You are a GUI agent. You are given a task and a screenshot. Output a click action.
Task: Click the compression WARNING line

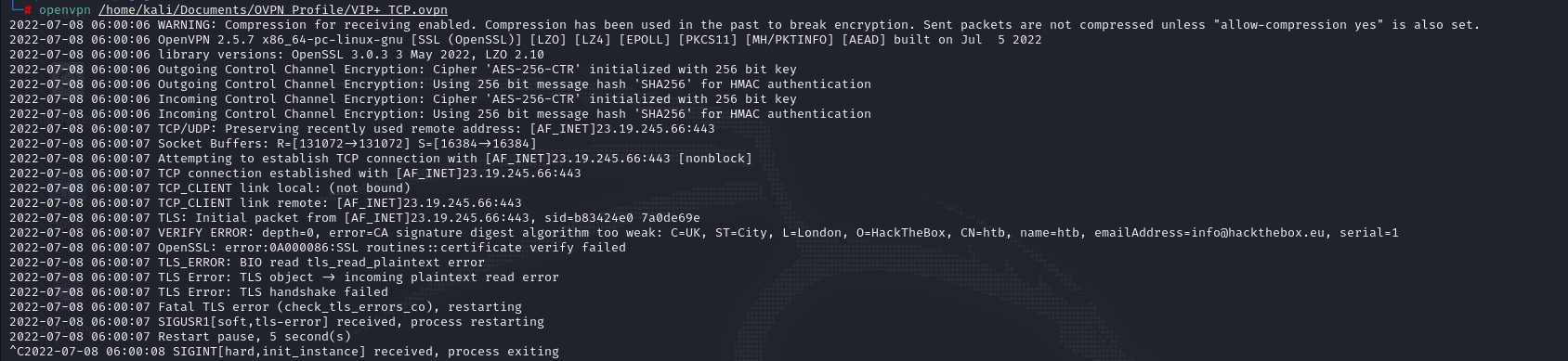point(744,25)
